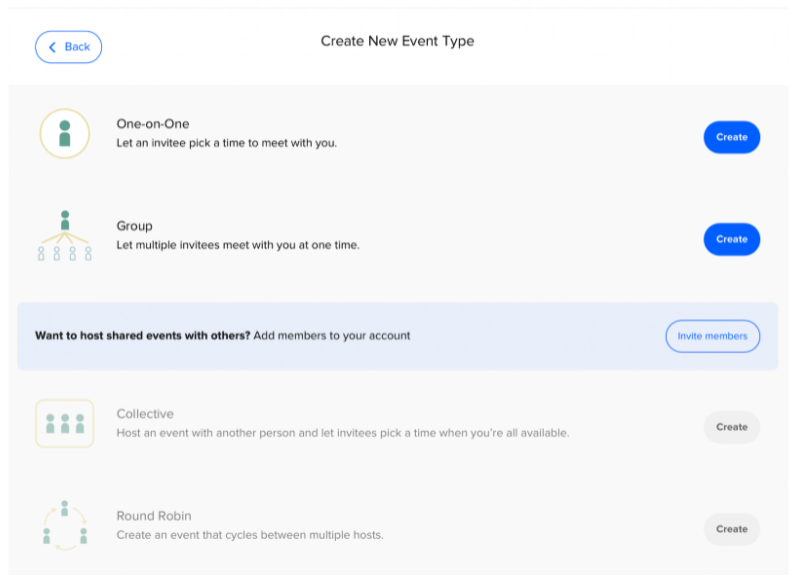Click the Create New Event Type heading
Viewport: 794px width, 583px height.
click(x=398, y=41)
